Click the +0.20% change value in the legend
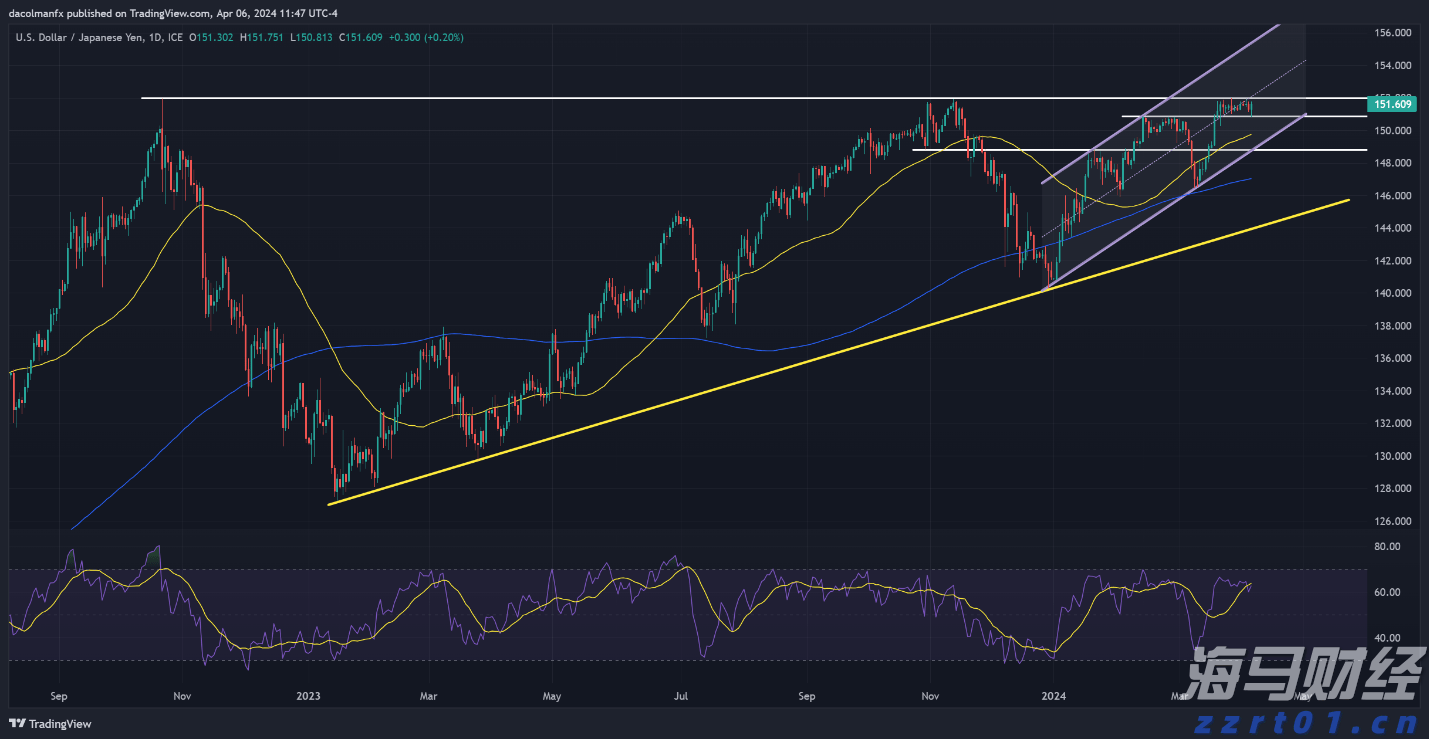 [444, 36]
